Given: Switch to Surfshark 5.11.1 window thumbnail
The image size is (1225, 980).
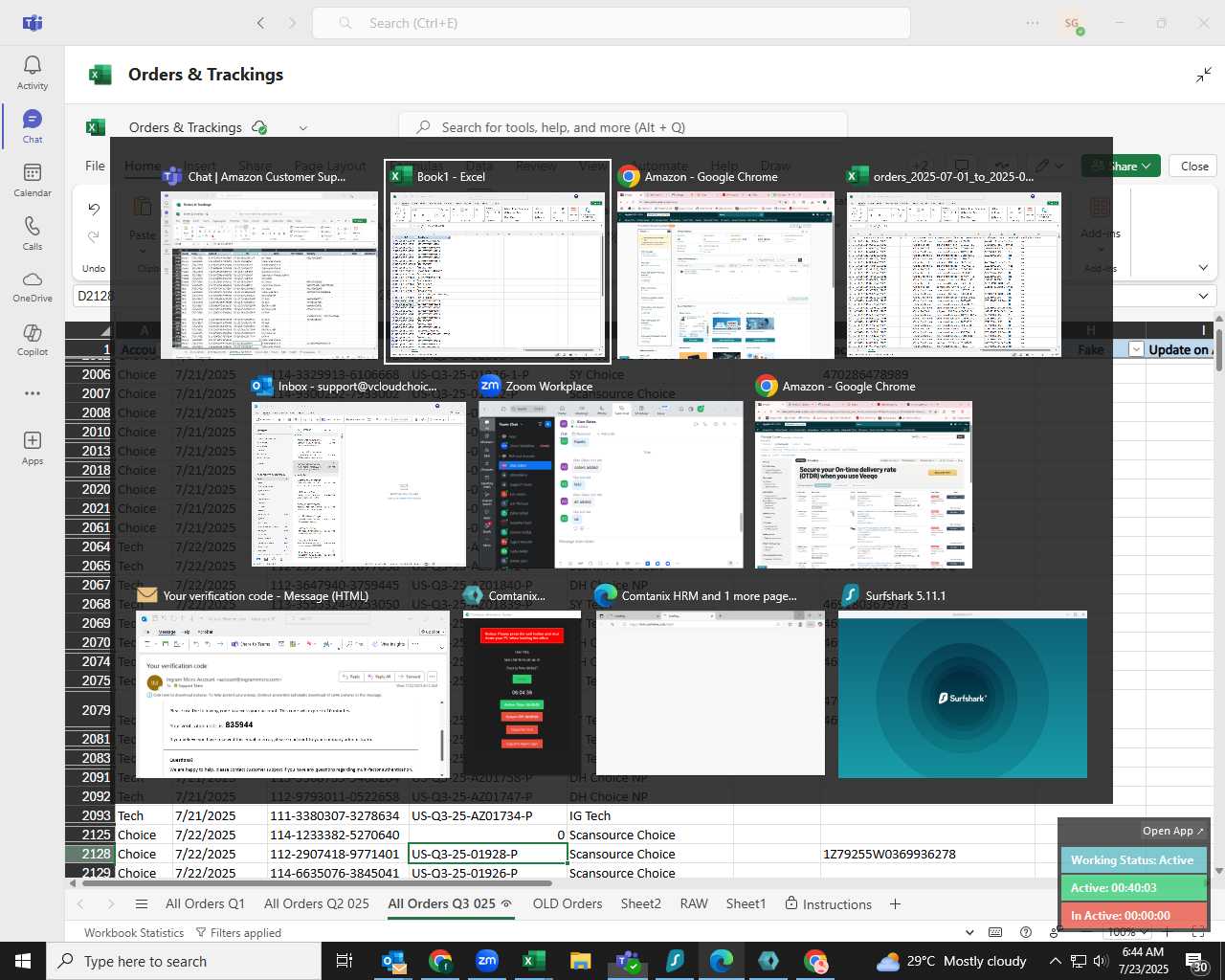Looking at the screenshot, I should coord(963,683).
